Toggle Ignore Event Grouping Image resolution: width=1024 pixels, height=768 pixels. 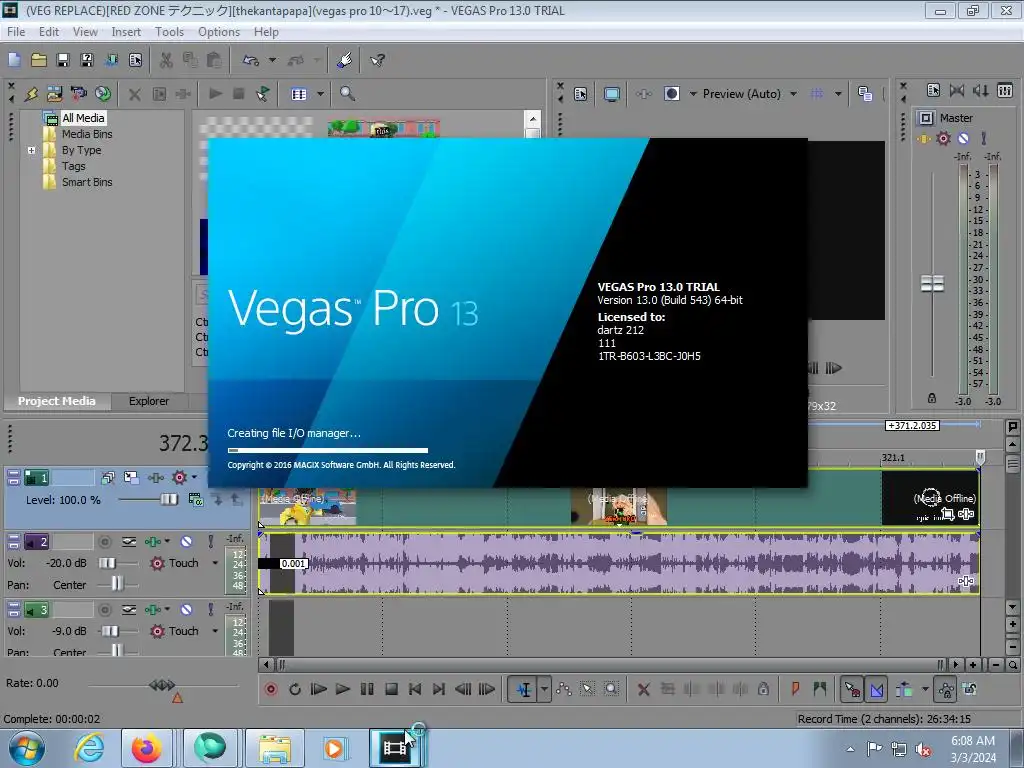[x=970, y=689]
